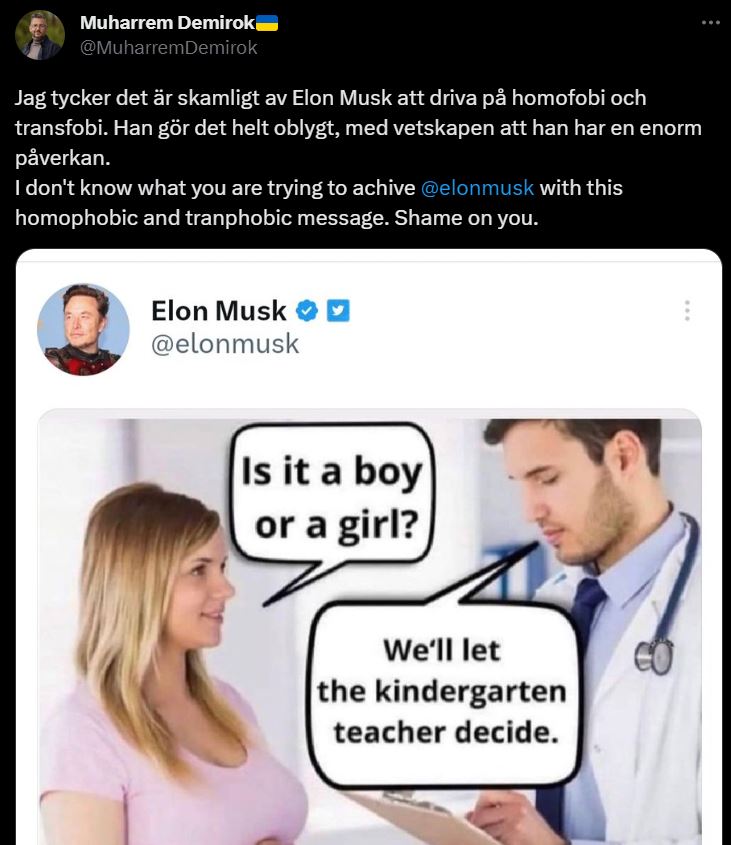Open the Muharrem Demirok display name link
This screenshot has height=845, width=731.
point(166,23)
